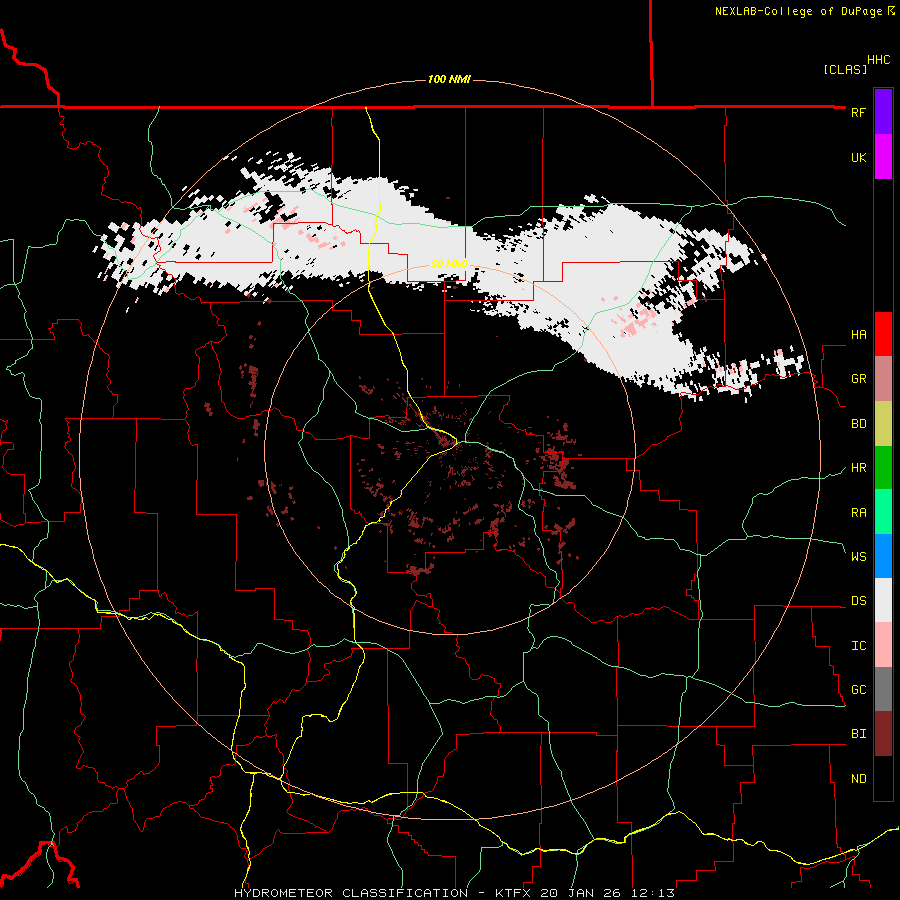Click the IC legend label
Viewport: 900px width, 900px height.
click(858, 646)
